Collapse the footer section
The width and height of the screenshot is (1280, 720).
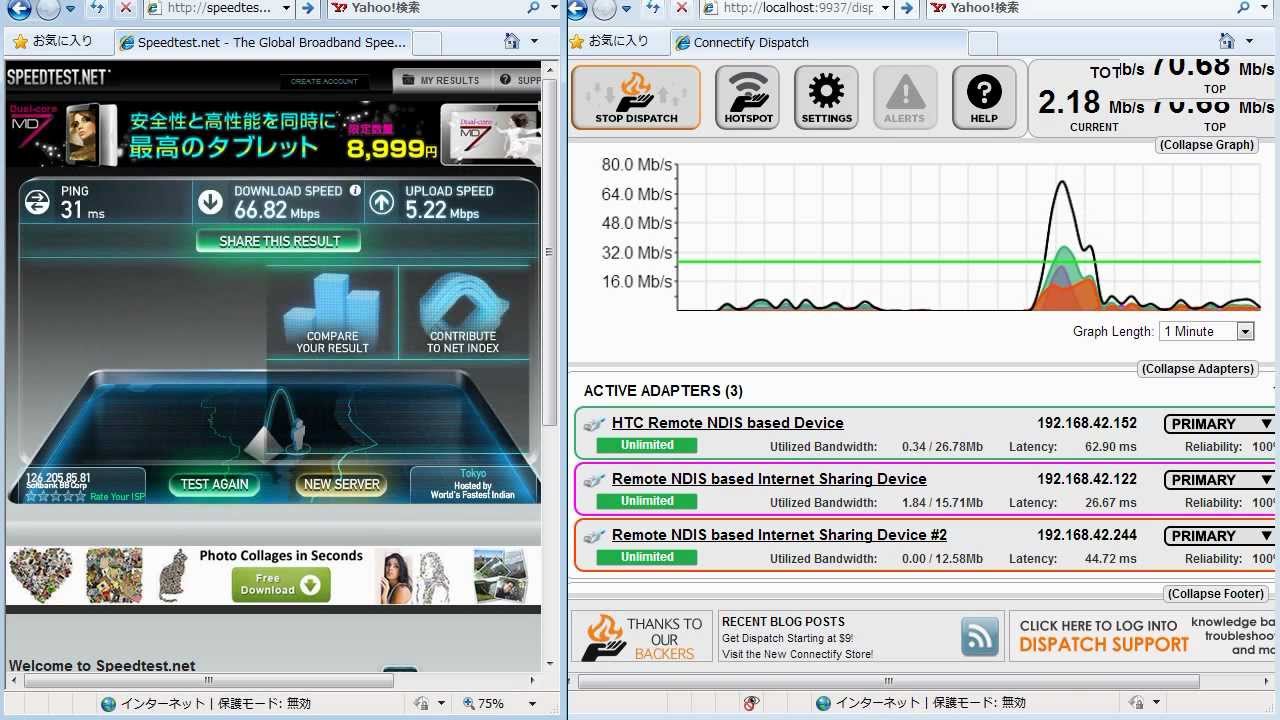(1216, 594)
